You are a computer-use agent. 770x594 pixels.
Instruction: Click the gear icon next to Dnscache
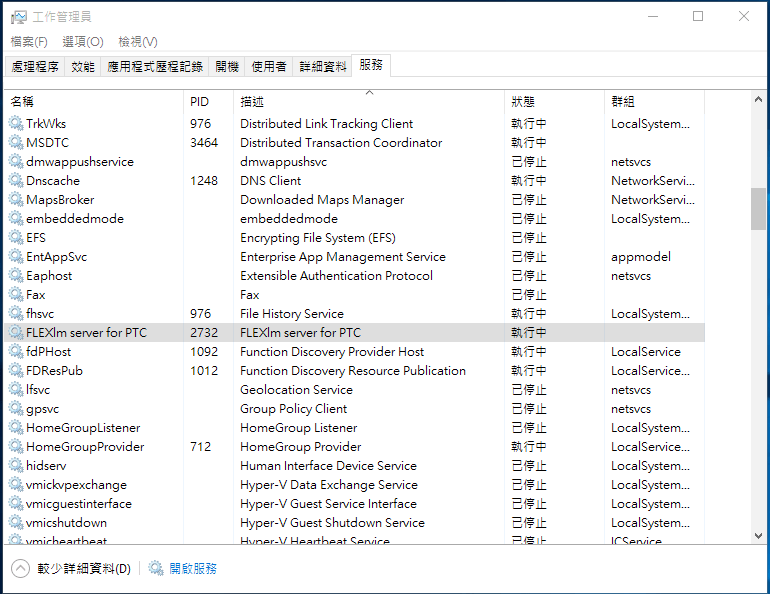pos(16,181)
